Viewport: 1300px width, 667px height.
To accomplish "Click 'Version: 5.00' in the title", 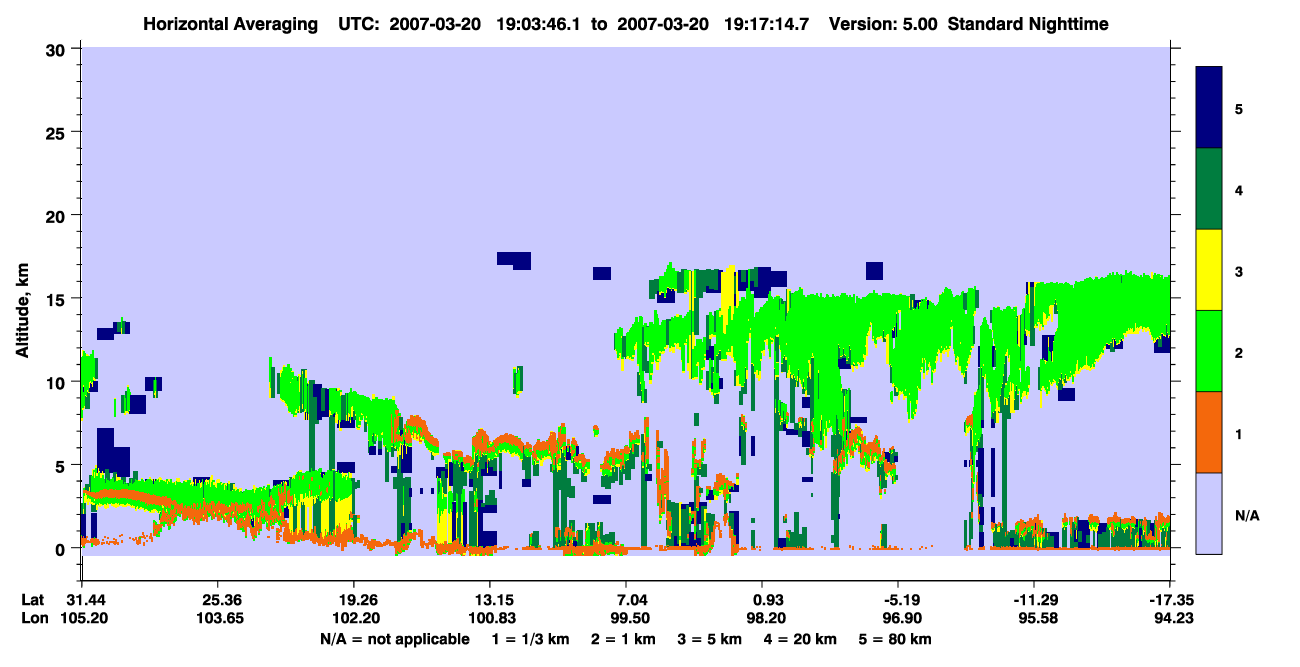I will click(x=883, y=23).
